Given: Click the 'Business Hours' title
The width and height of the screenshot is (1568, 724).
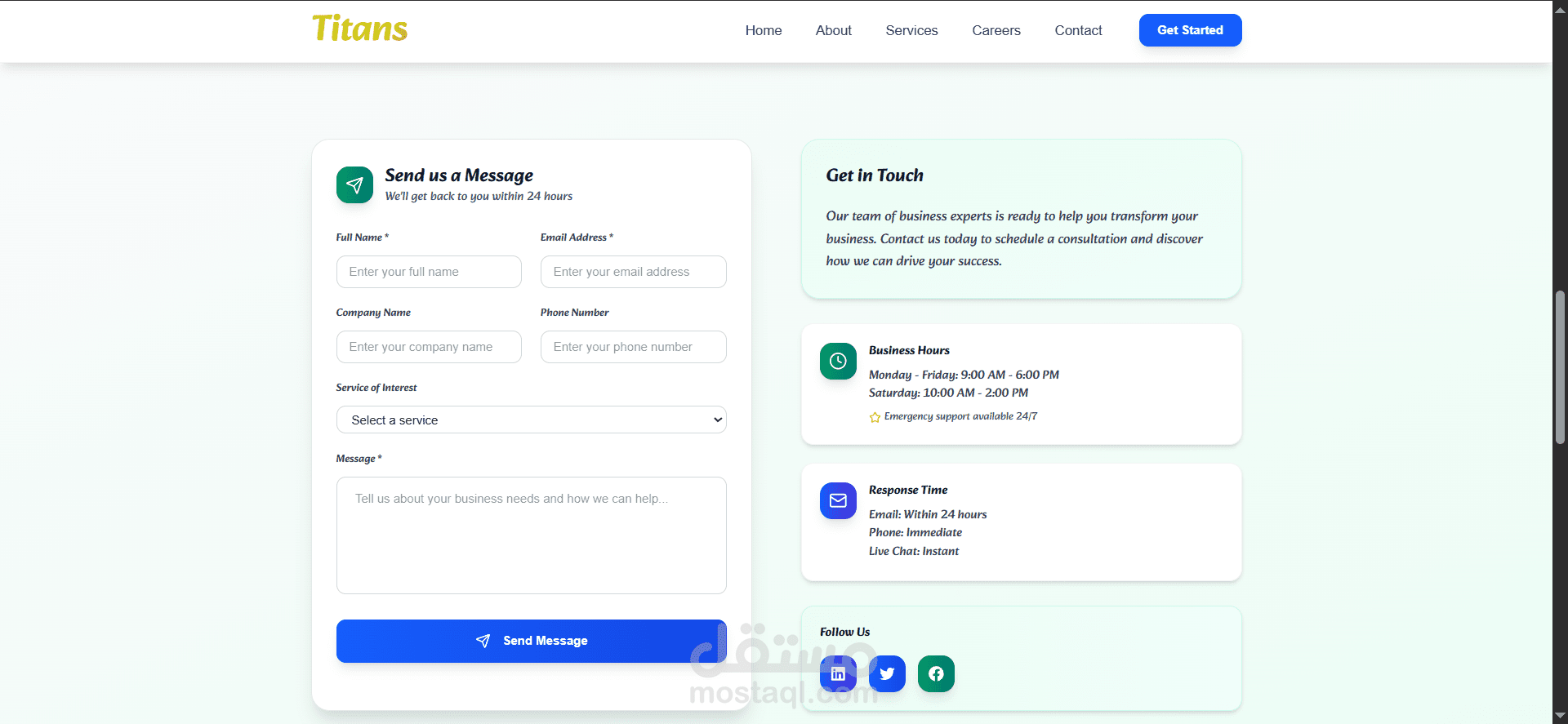Looking at the screenshot, I should click(909, 350).
